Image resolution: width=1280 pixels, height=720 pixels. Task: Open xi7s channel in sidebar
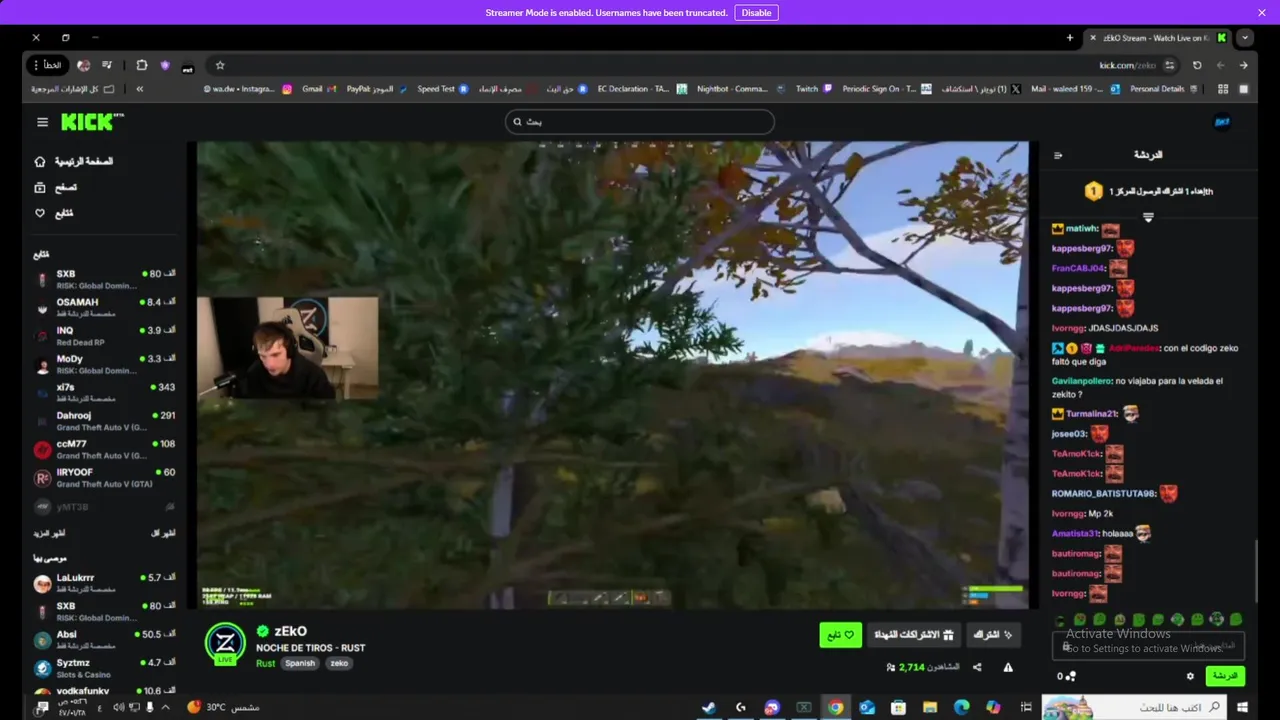pos(105,392)
